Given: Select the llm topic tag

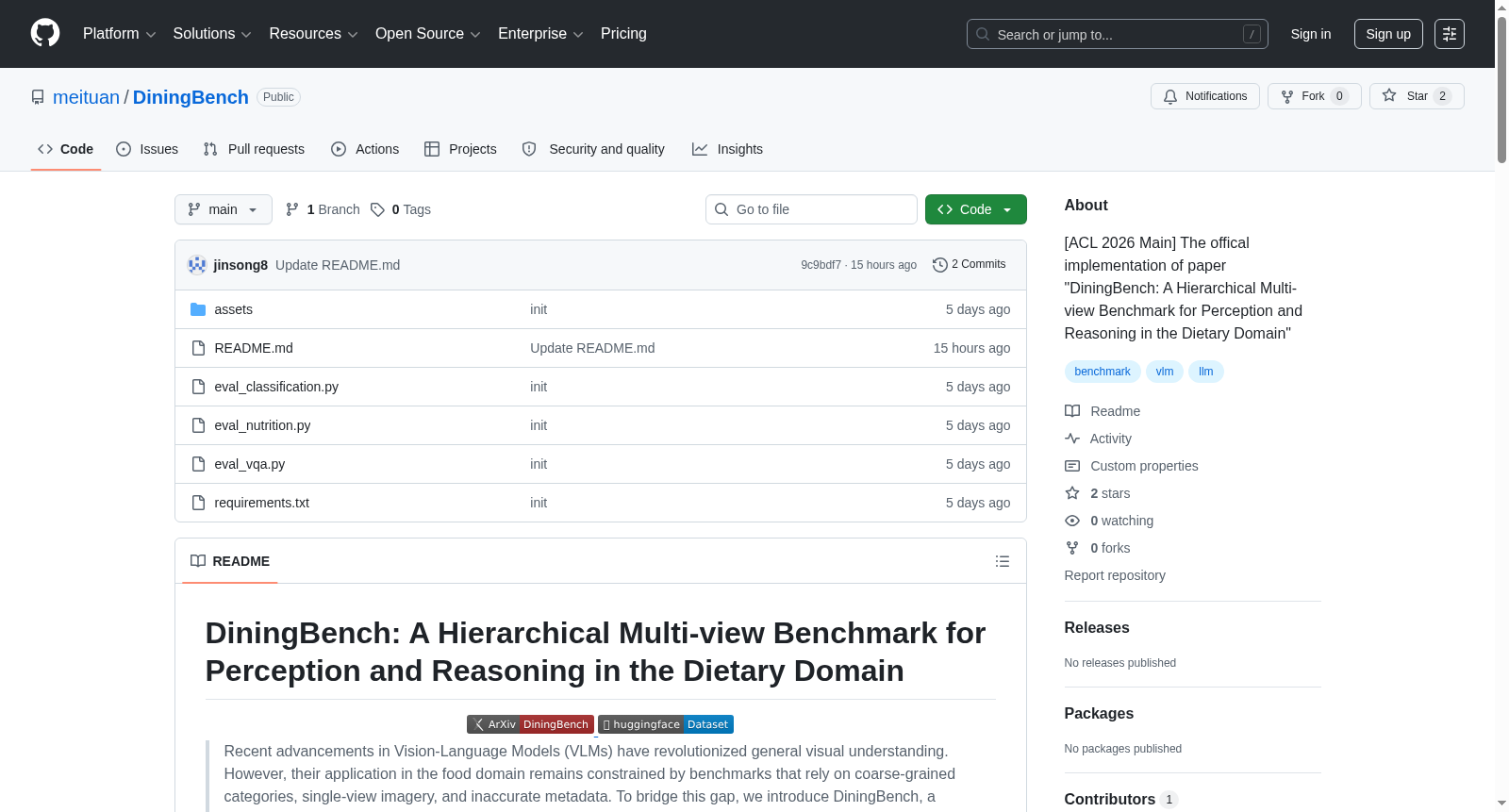Looking at the screenshot, I should pyautogui.click(x=1206, y=372).
